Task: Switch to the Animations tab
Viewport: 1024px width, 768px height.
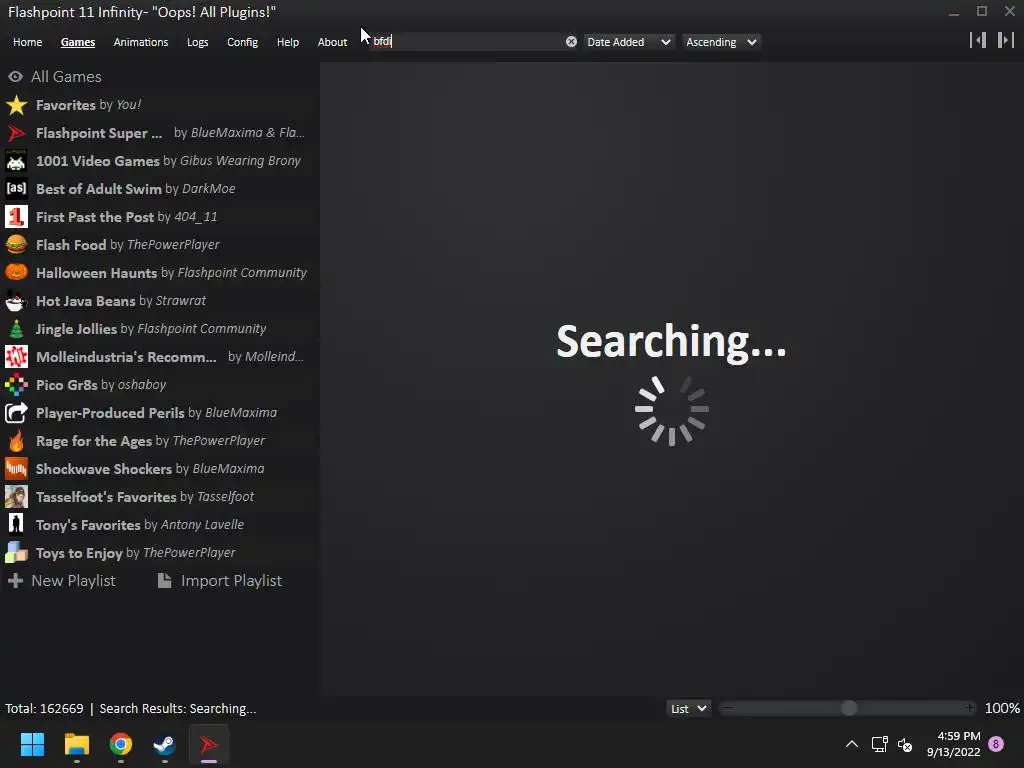Action: (140, 42)
